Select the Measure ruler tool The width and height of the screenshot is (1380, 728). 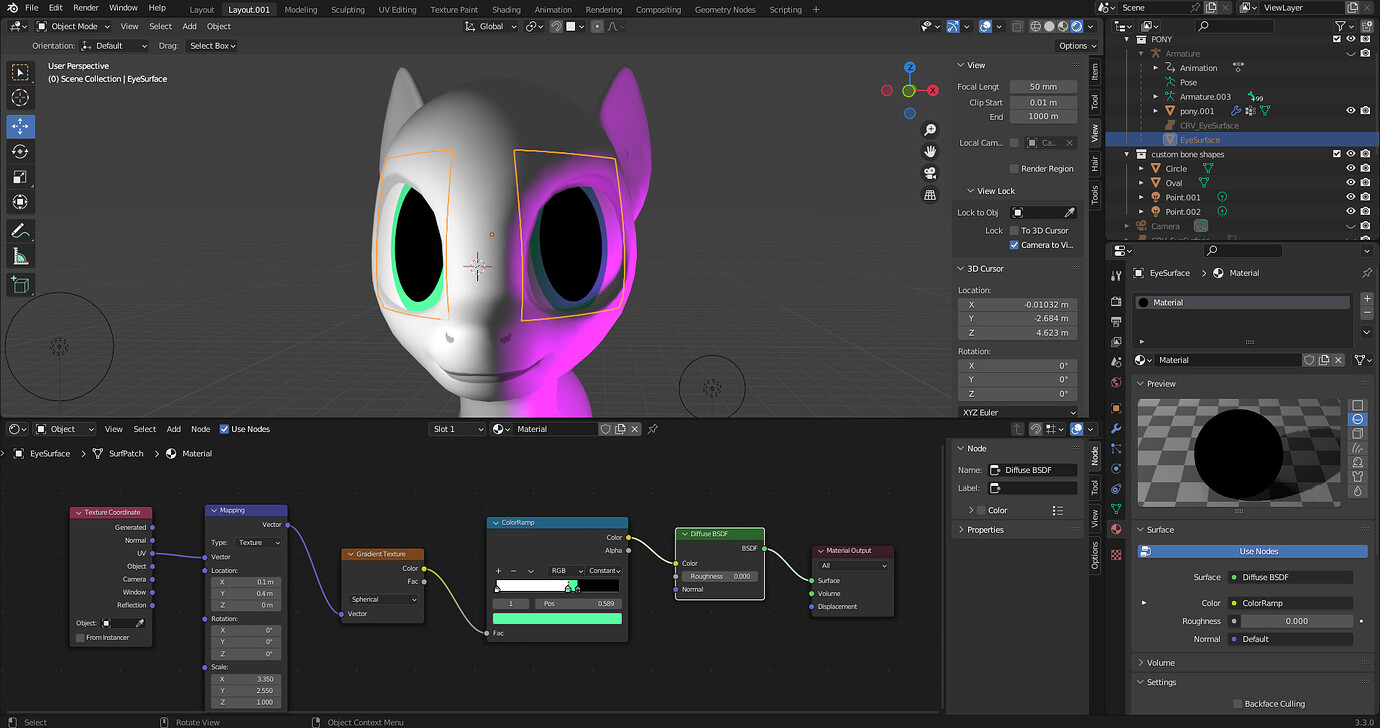[21, 257]
